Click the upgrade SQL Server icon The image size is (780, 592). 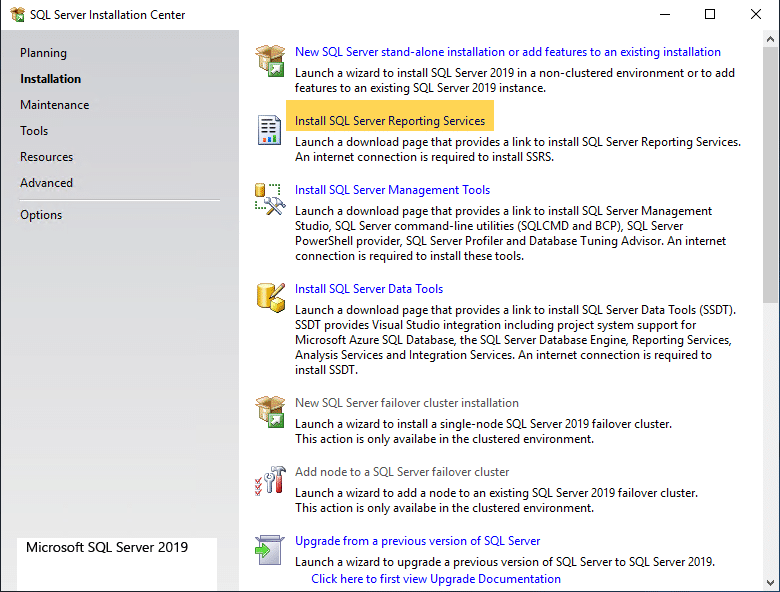tap(270, 548)
